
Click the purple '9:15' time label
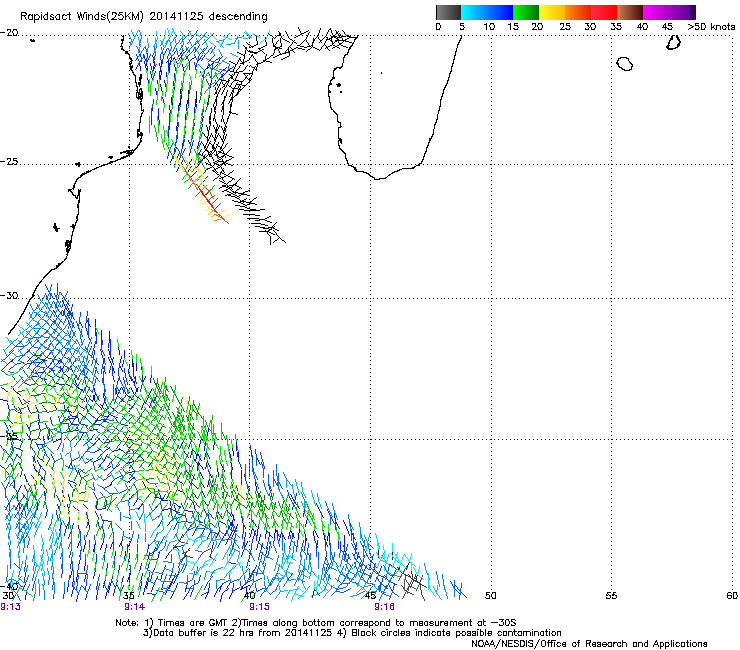(260, 607)
